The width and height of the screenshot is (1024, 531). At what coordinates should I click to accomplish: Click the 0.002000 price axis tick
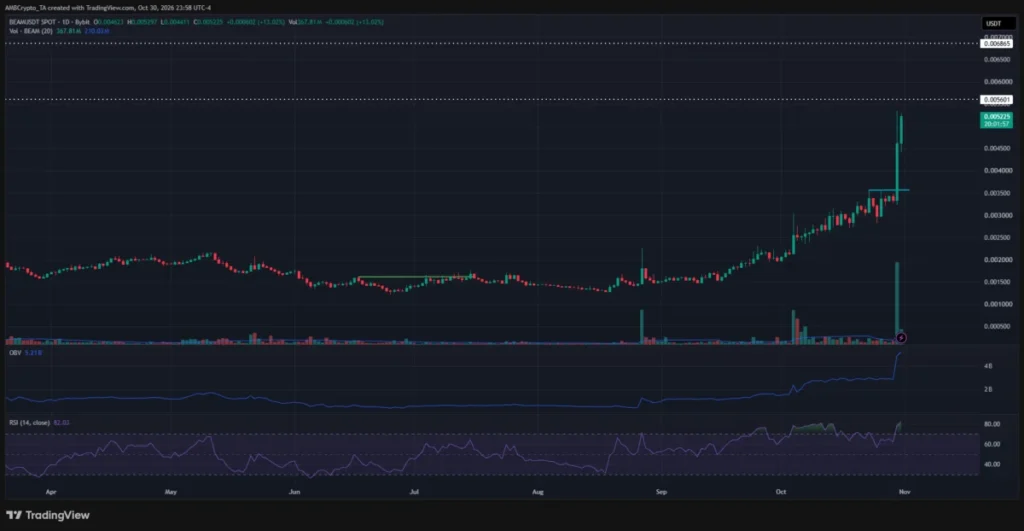point(997,259)
